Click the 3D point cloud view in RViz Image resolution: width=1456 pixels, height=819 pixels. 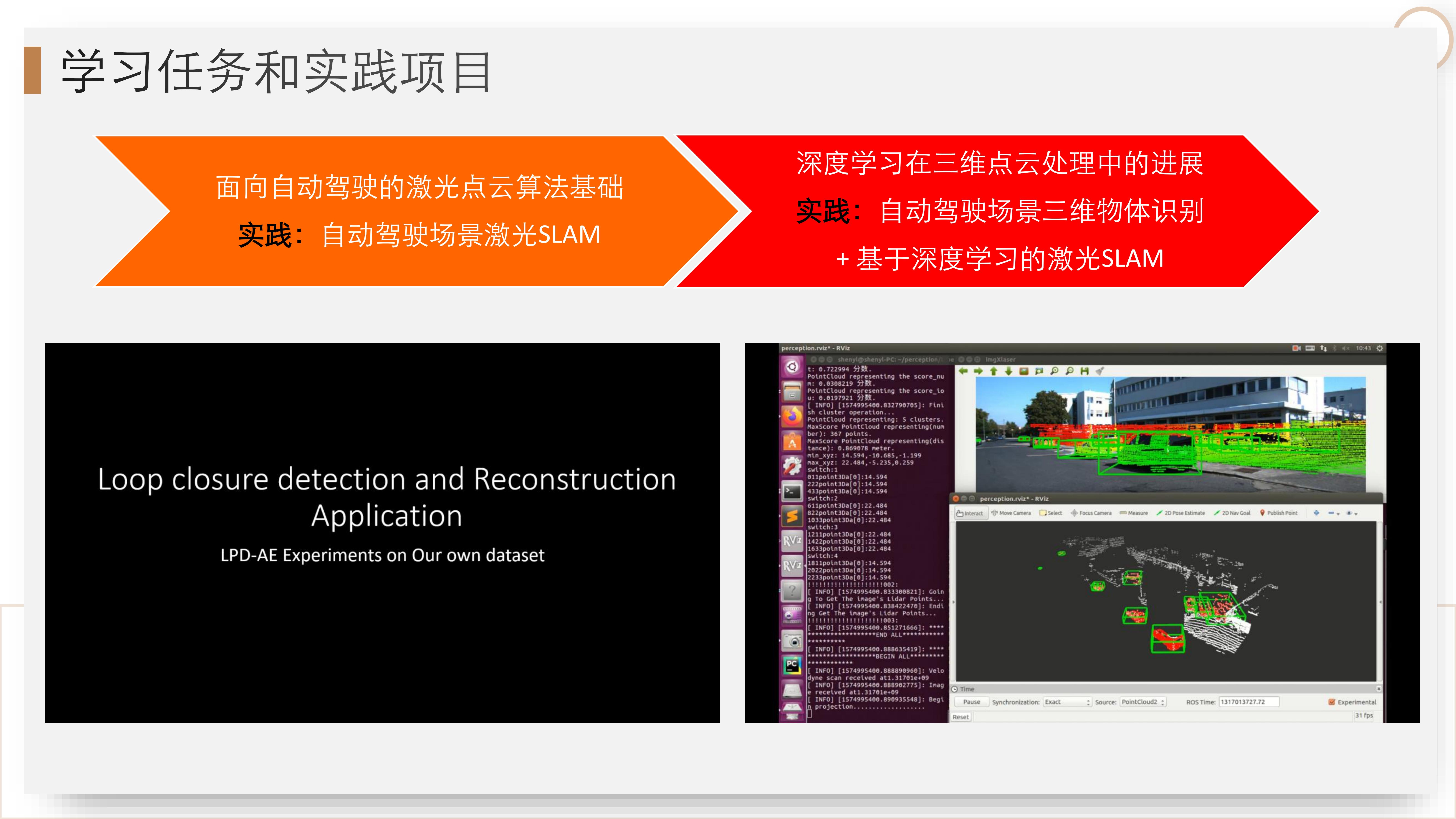point(1165,601)
